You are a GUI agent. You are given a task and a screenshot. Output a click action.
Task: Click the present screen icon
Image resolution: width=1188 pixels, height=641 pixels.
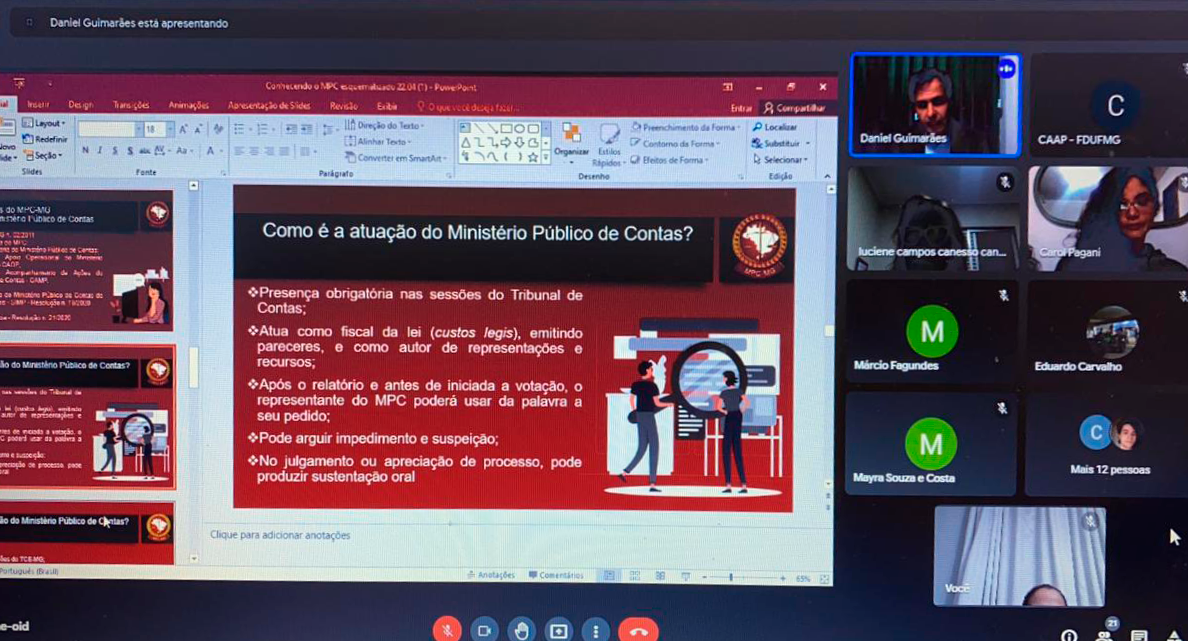[x=558, y=630]
